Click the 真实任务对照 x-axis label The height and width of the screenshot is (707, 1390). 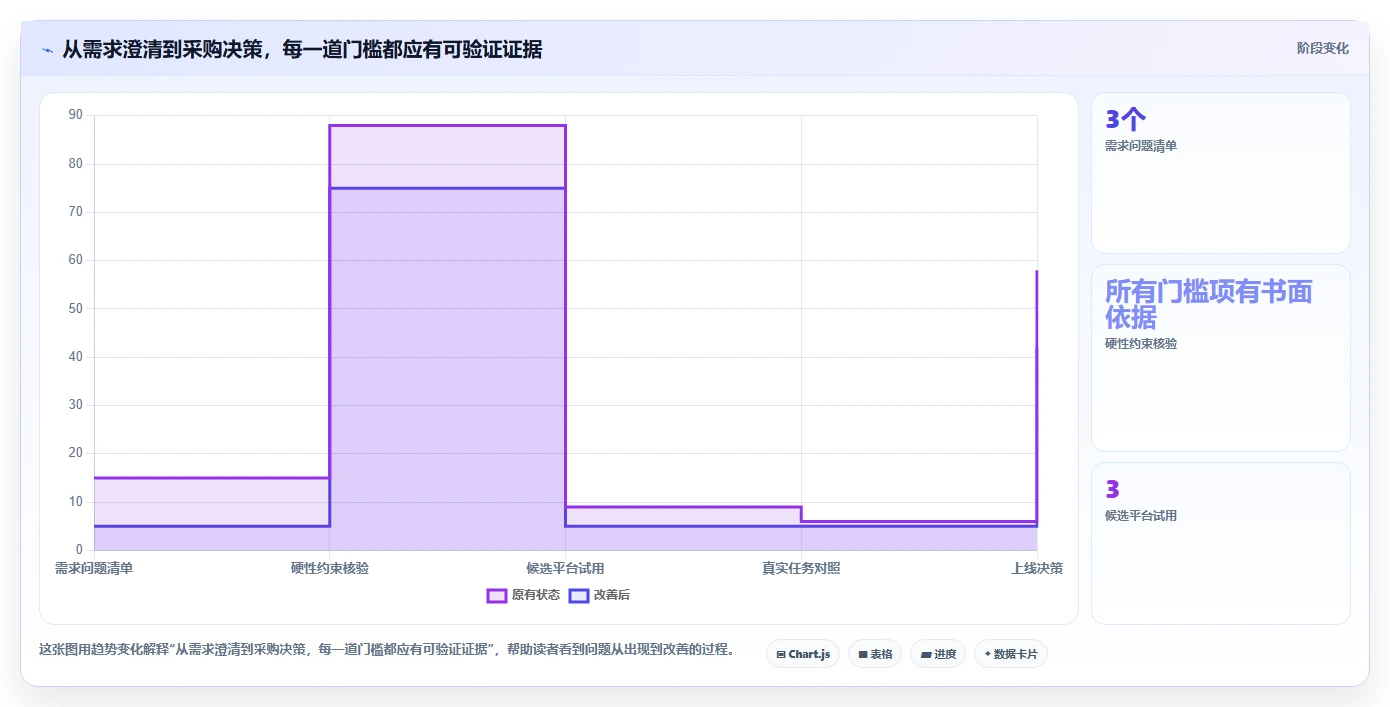click(801, 568)
